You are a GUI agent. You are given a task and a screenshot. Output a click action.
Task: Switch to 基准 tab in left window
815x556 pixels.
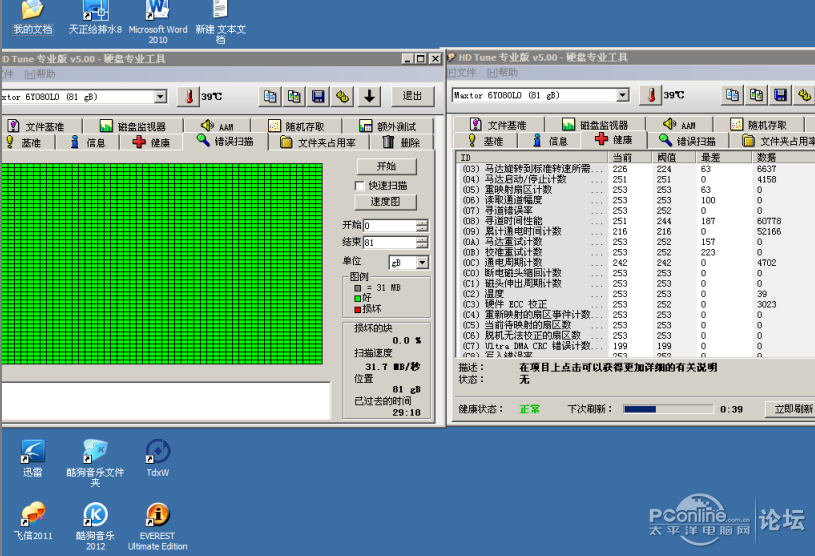27,142
